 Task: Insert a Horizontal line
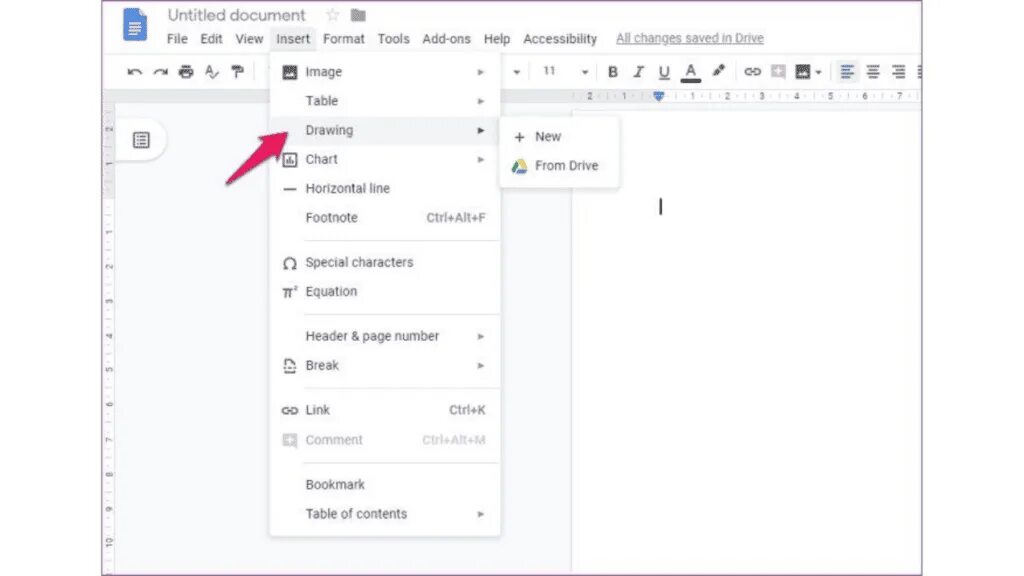click(385, 189)
